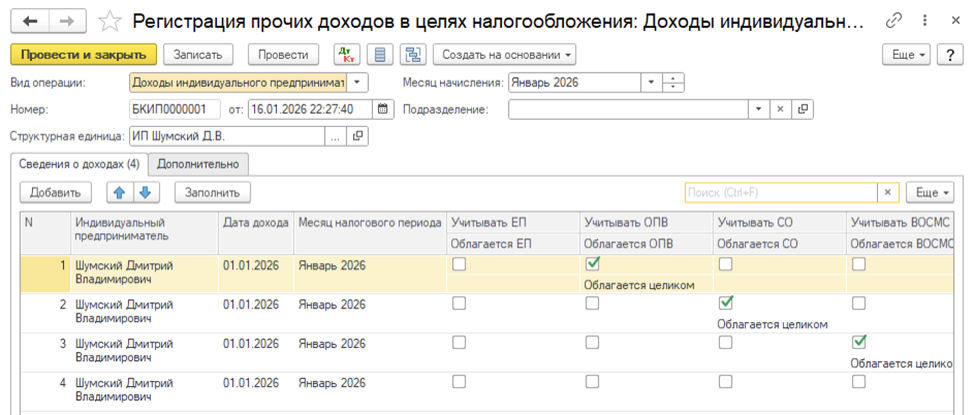
Task: Click Провести и закрыть button
Action: click(x=83, y=54)
